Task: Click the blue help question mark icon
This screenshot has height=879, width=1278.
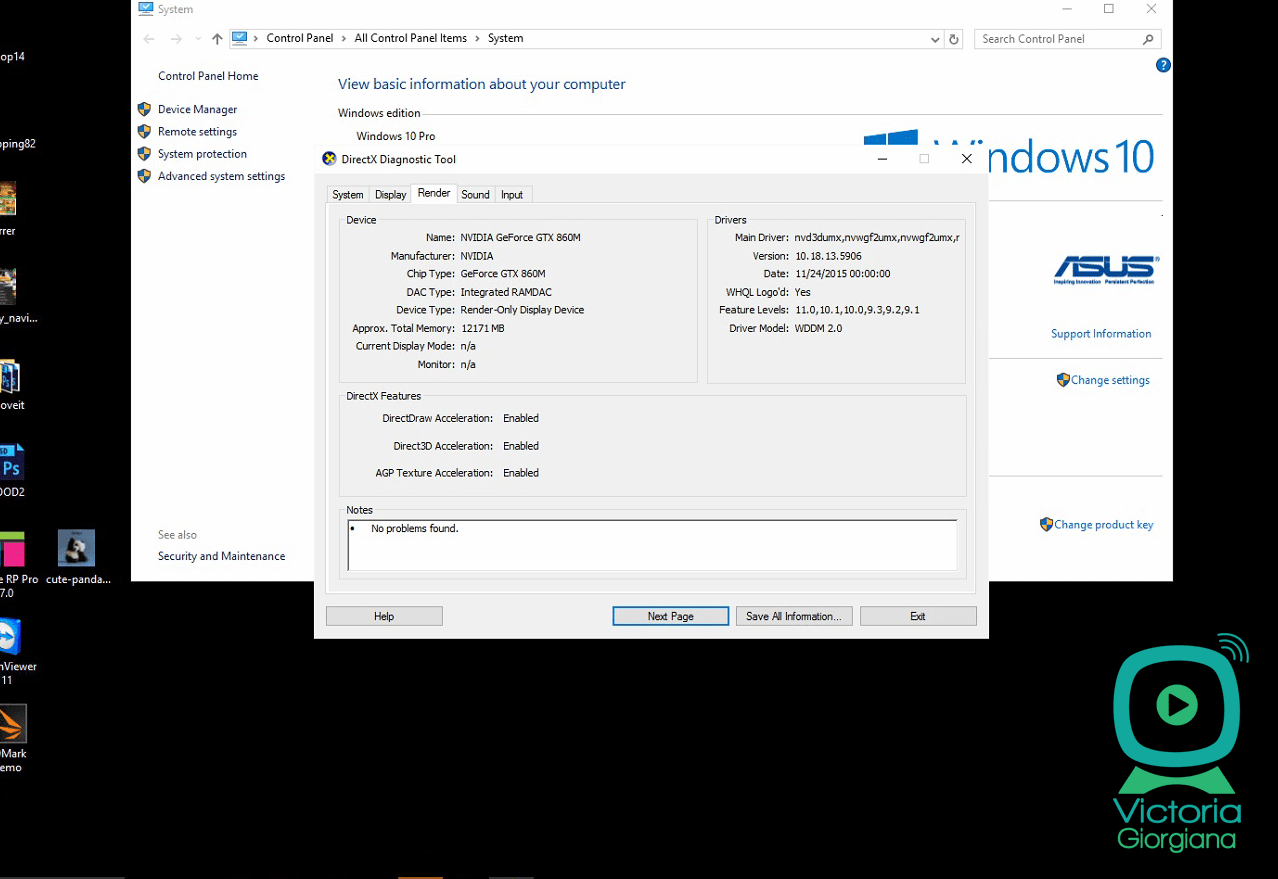Action: pyautogui.click(x=1163, y=65)
